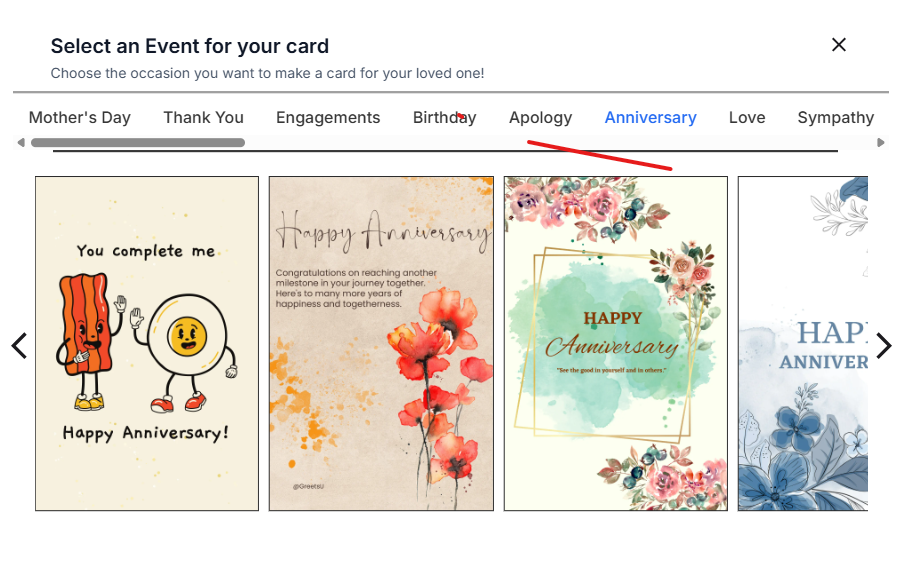The height and width of the screenshot is (572, 903).
Task: Switch to the Apology tab
Action: point(540,117)
